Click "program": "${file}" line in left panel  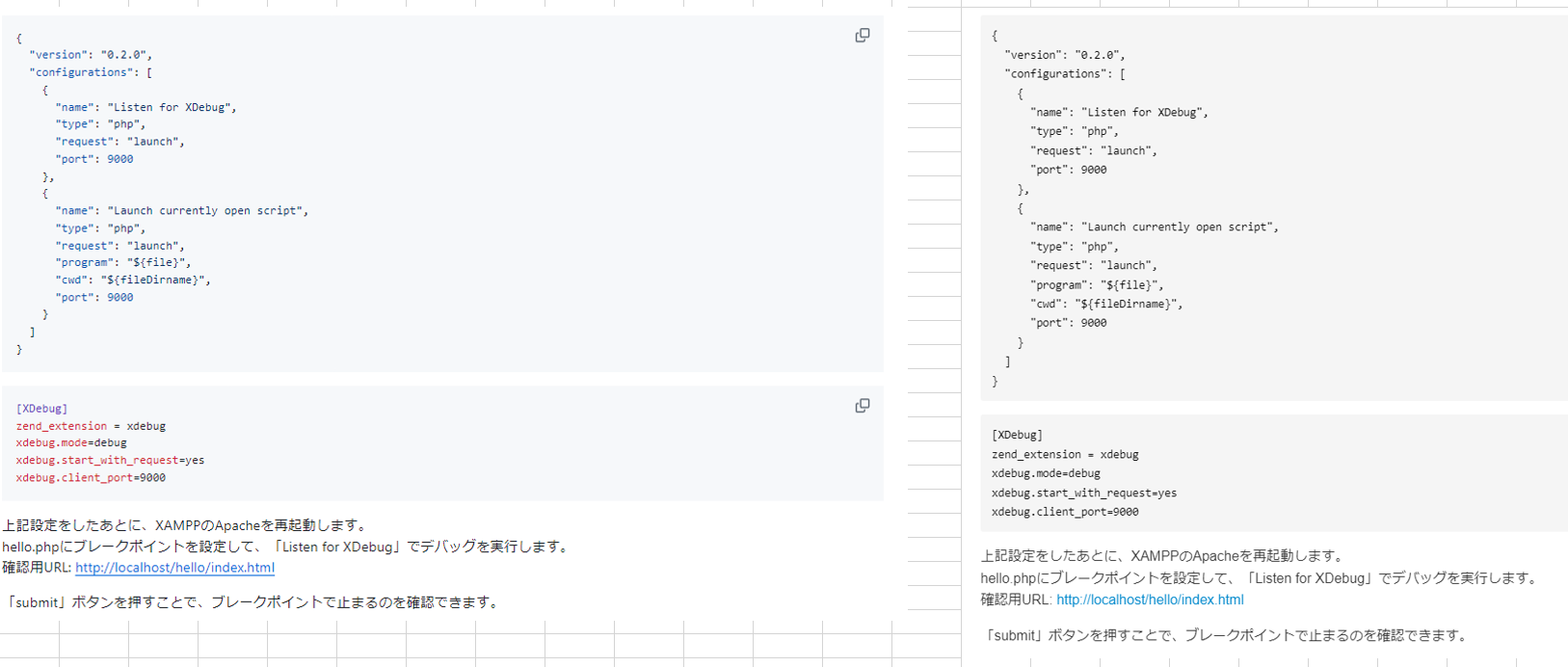click(x=123, y=262)
